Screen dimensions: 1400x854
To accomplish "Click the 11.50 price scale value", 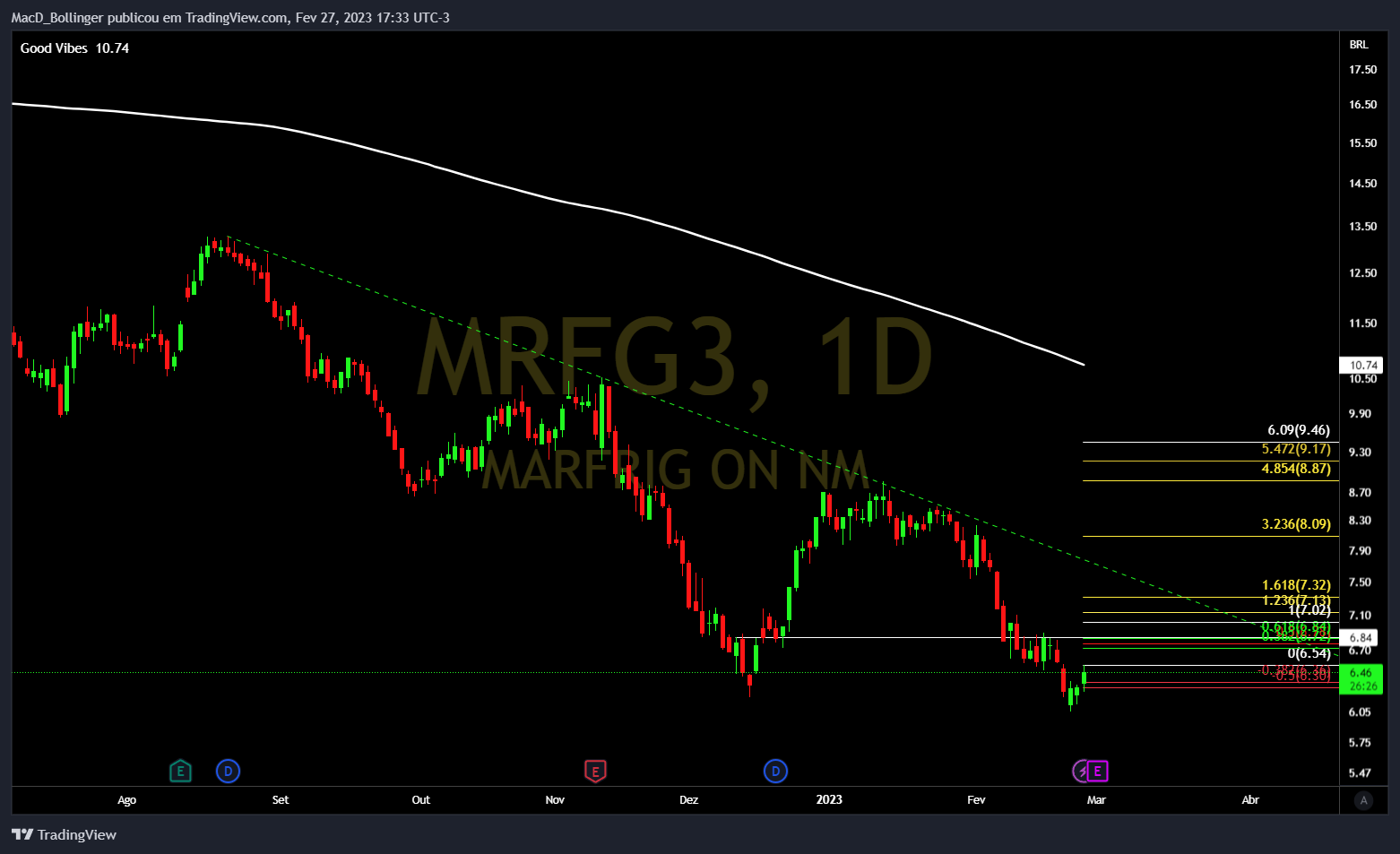I will 1362,323.
